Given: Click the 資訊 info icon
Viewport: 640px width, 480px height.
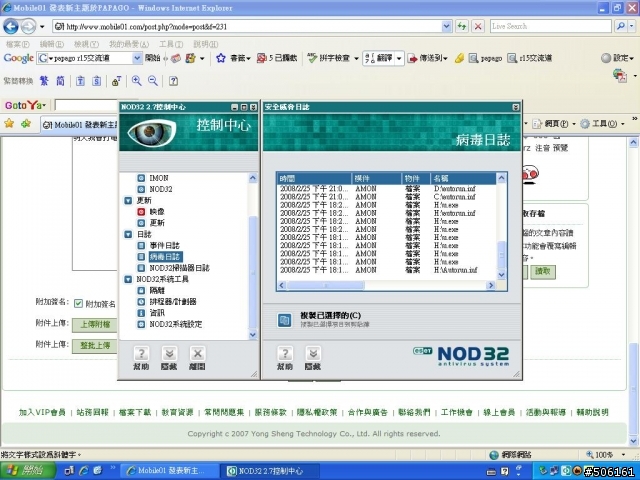Looking at the screenshot, I should point(141,313).
